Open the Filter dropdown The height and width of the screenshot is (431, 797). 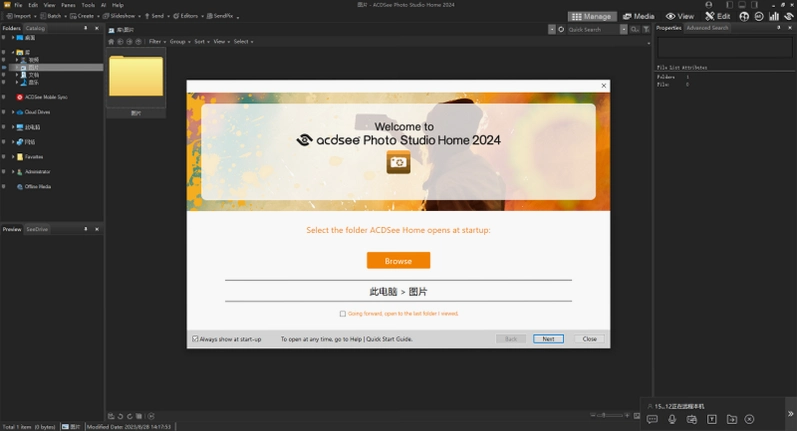pyautogui.click(x=157, y=41)
